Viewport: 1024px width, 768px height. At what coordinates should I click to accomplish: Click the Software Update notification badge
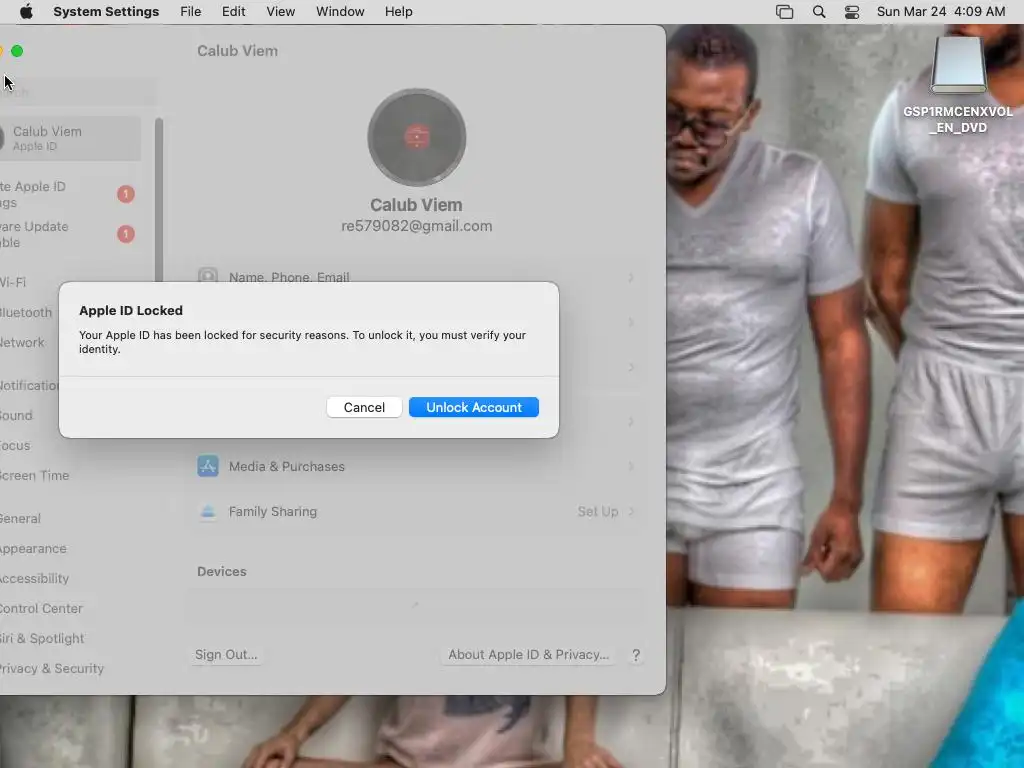(126, 234)
